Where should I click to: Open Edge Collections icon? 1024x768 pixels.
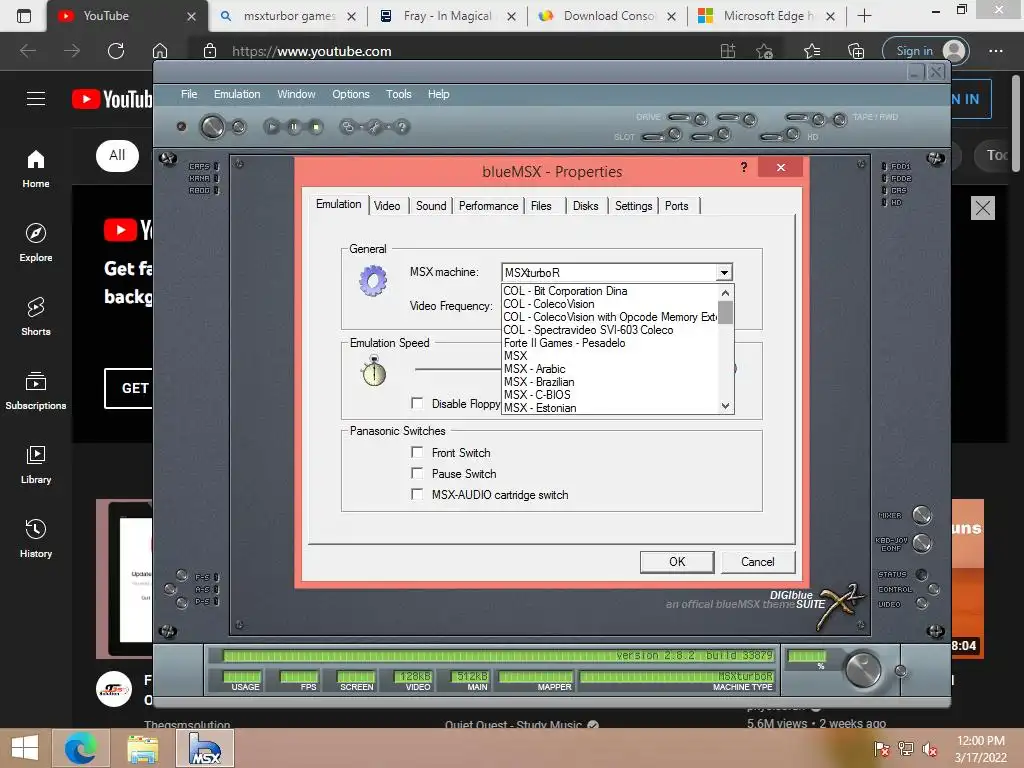click(856, 51)
